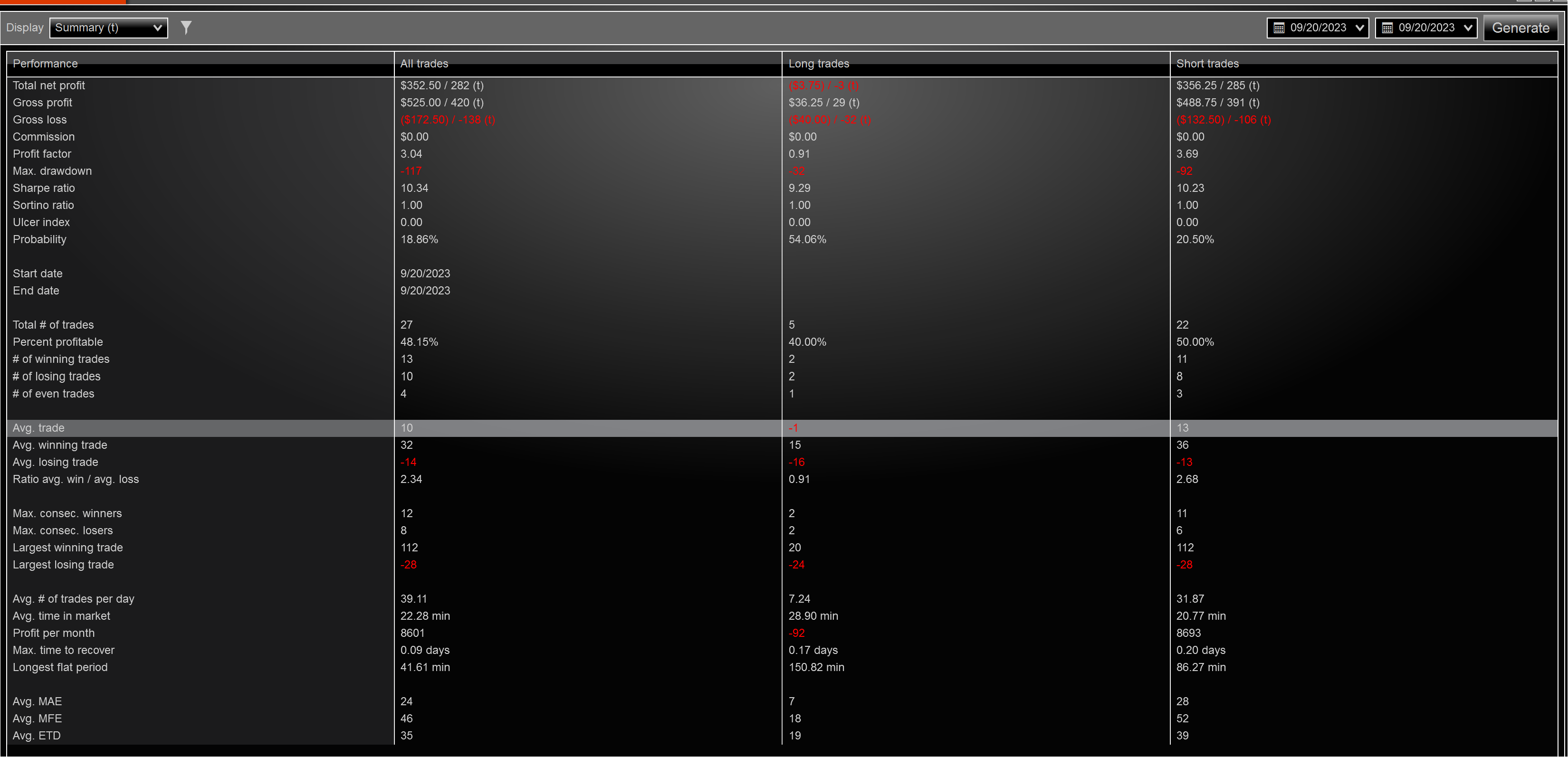Viewport: 1568px width, 757px height.
Task: Click the Max. consec. winners label
Action: (67, 513)
